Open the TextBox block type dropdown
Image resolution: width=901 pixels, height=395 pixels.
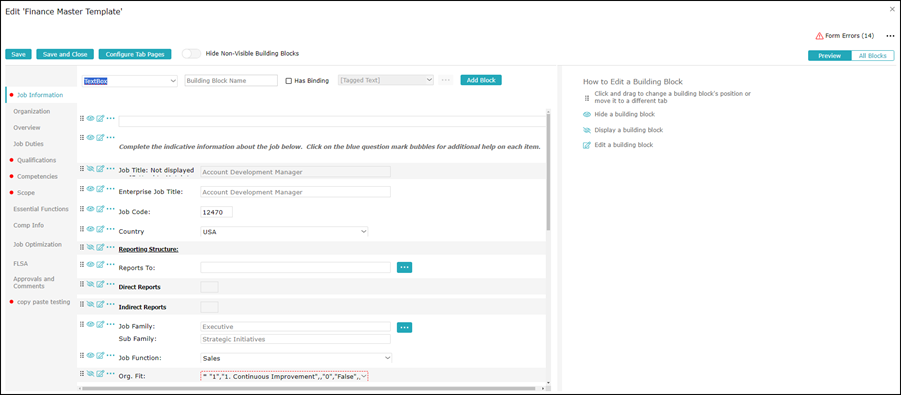pyautogui.click(x=130, y=81)
